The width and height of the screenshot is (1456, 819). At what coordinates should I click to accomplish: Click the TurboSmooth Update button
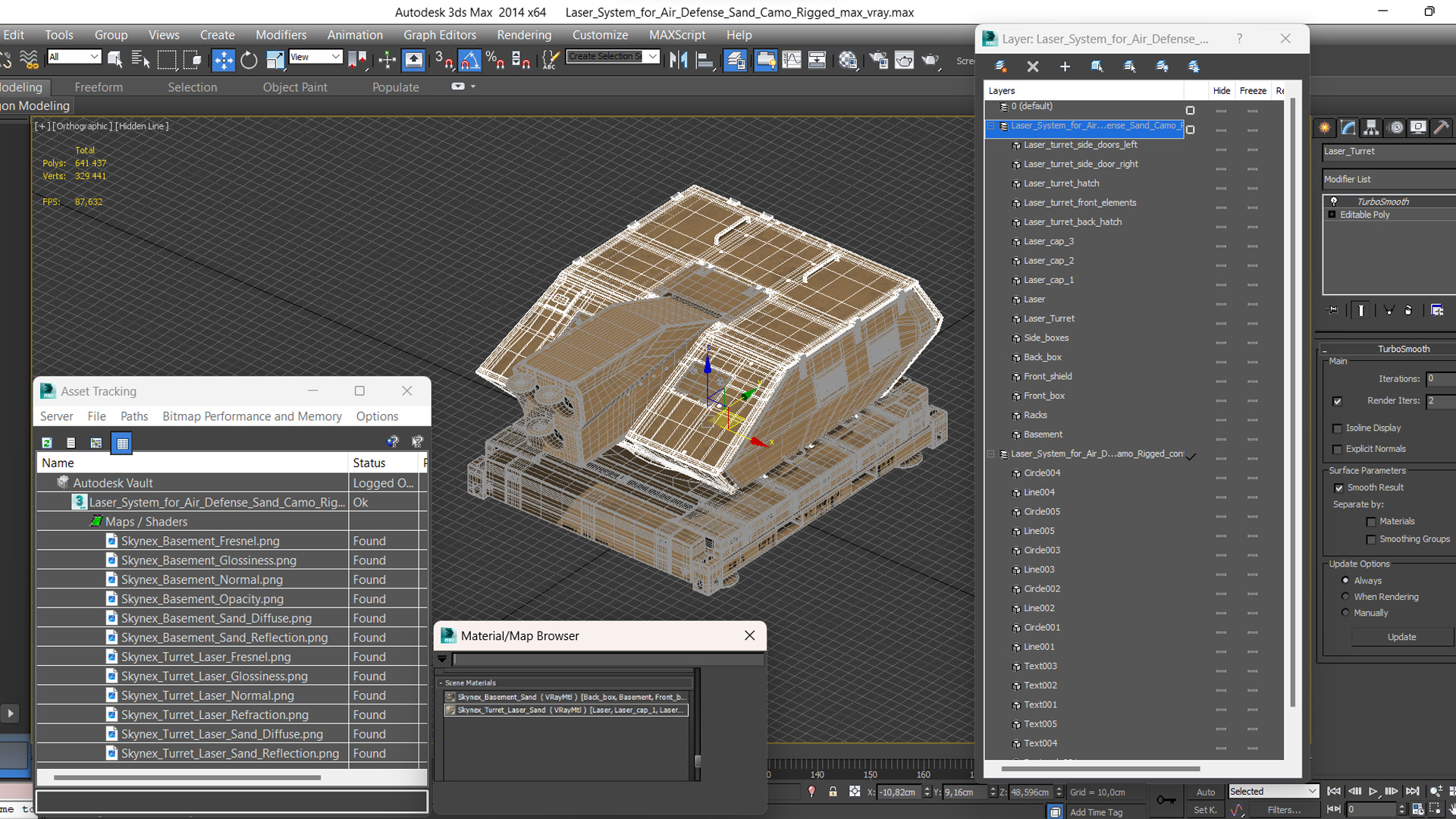[1401, 637]
